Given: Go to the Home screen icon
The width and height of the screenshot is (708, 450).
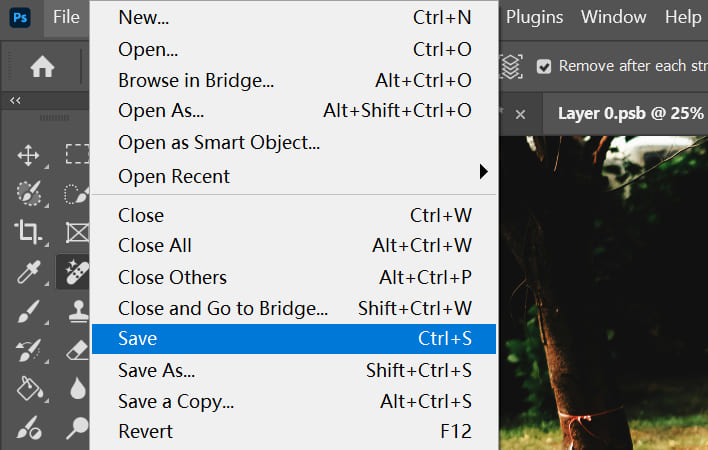Looking at the screenshot, I should click(x=42, y=67).
